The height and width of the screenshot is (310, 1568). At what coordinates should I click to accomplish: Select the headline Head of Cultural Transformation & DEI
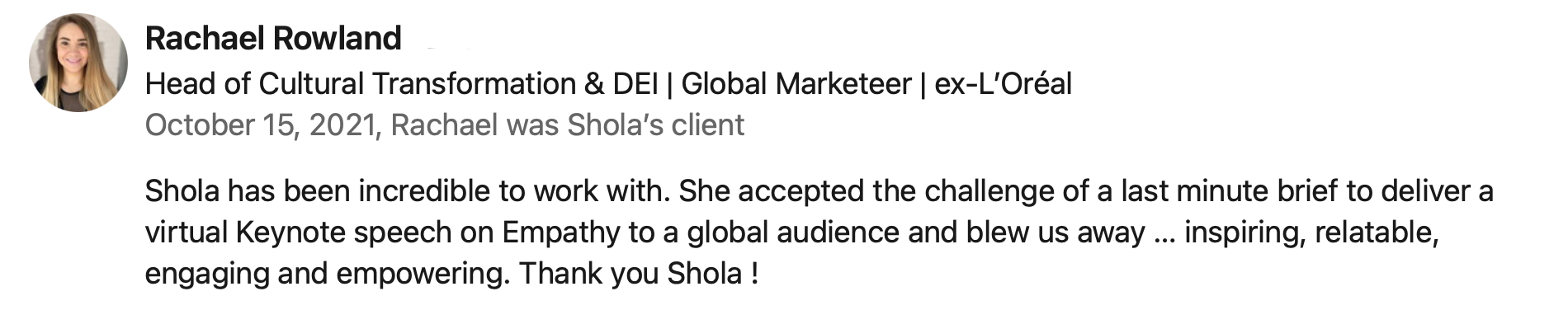[x=402, y=83]
